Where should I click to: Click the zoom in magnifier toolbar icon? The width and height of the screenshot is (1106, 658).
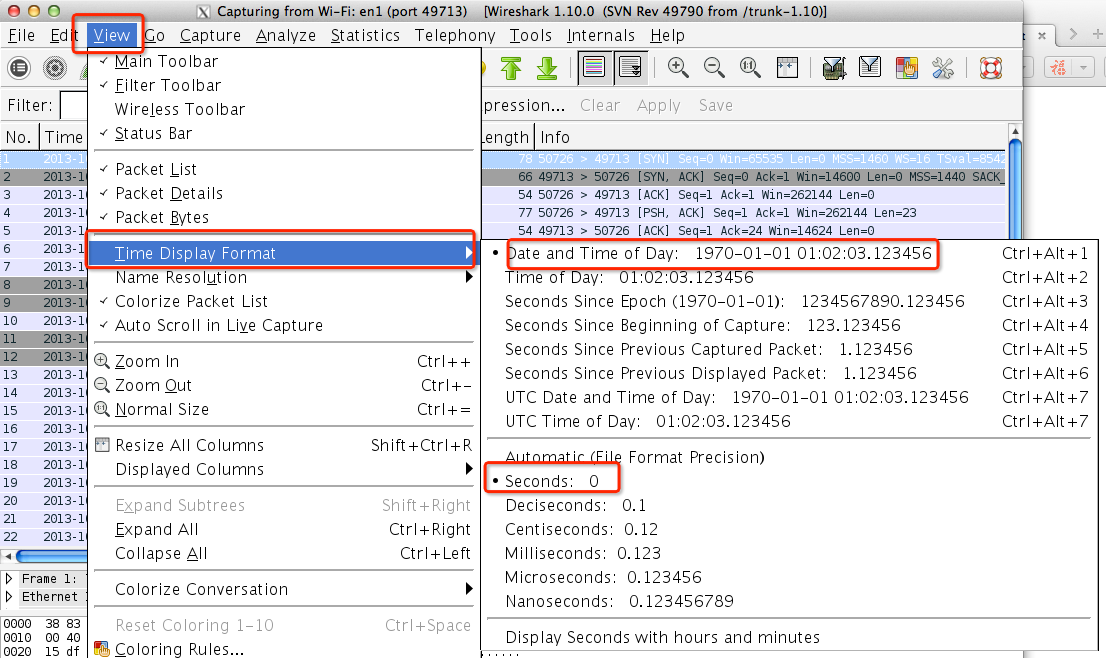point(679,68)
